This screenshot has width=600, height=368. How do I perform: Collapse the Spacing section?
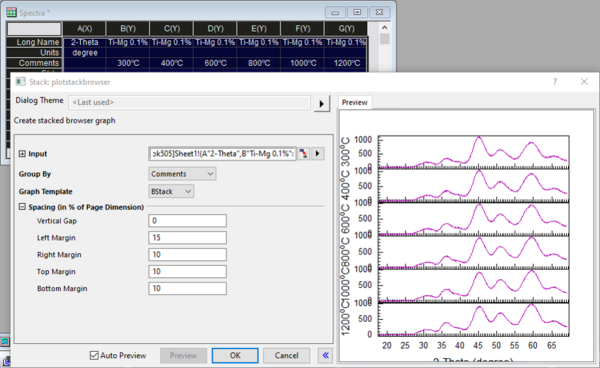[22, 207]
